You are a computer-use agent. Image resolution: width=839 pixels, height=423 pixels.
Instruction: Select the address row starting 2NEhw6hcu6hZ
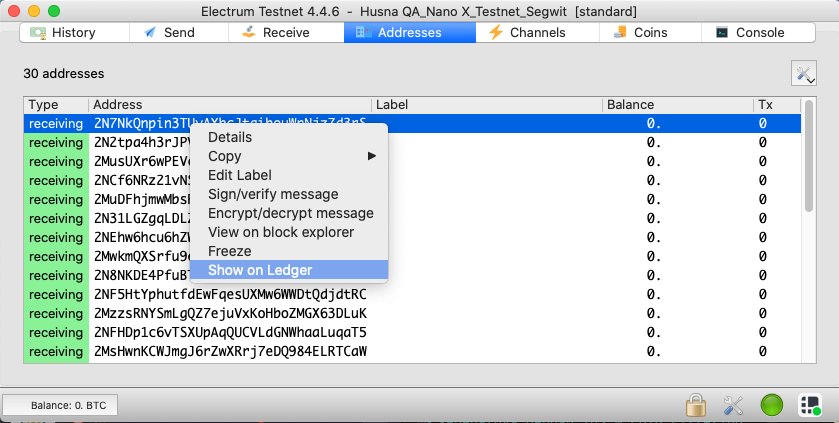[412, 237]
